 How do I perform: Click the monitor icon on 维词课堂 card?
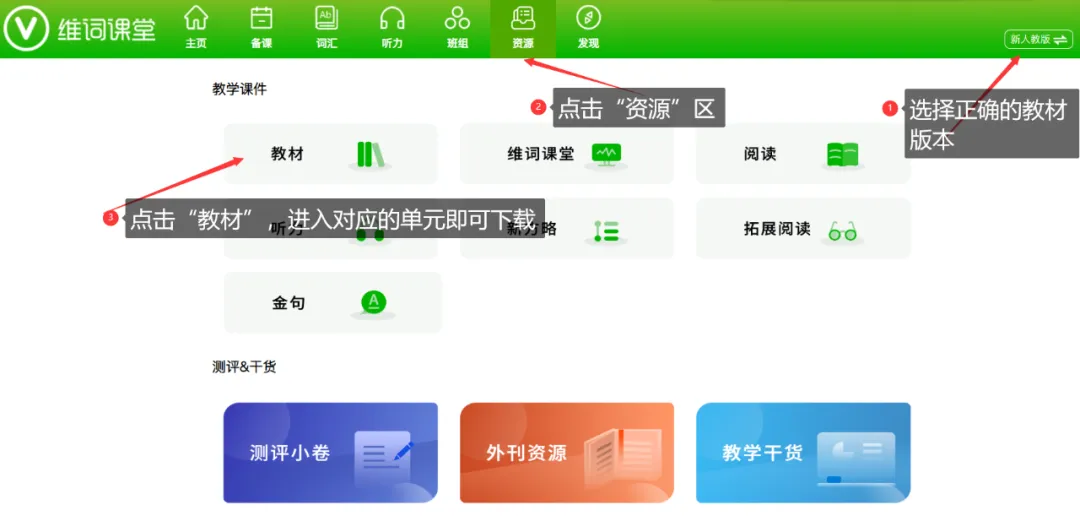(x=607, y=154)
